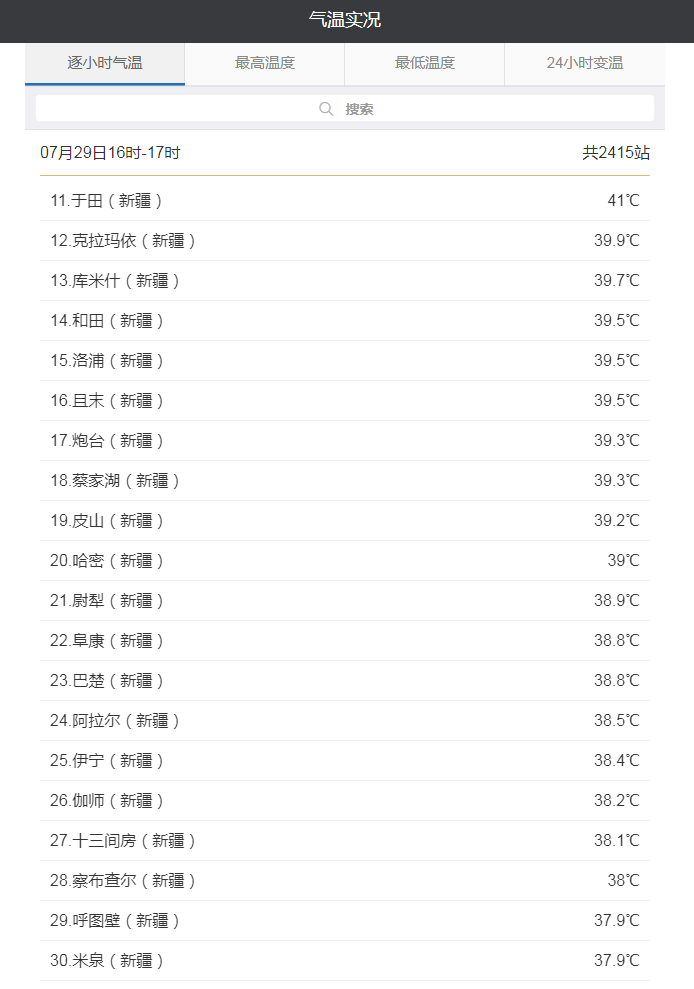This screenshot has width=694, height=989.
Task: Click the 07月29日16时-17时 time label
Action: tap(110, 153)
